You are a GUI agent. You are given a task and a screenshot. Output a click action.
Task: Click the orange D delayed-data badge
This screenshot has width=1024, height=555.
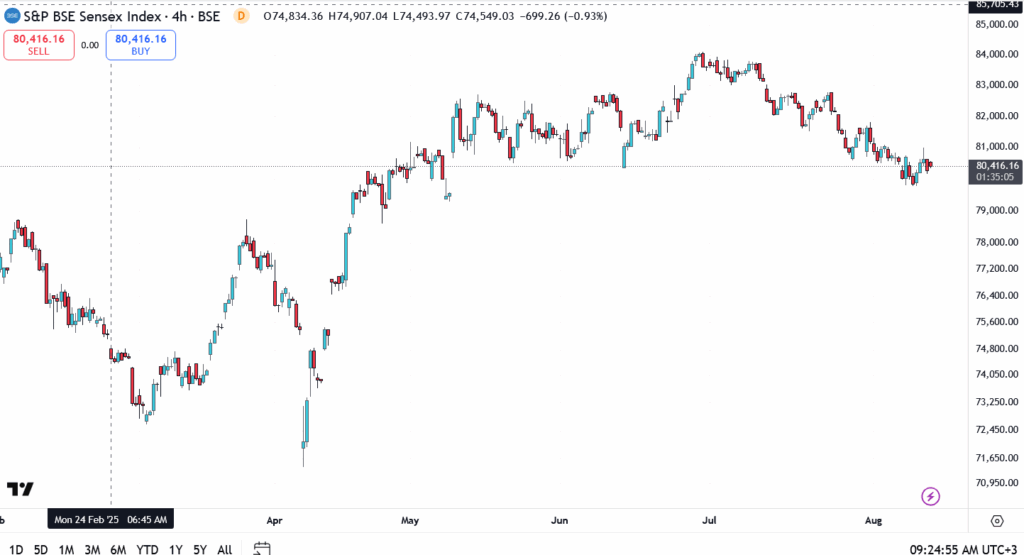[240, 16]
